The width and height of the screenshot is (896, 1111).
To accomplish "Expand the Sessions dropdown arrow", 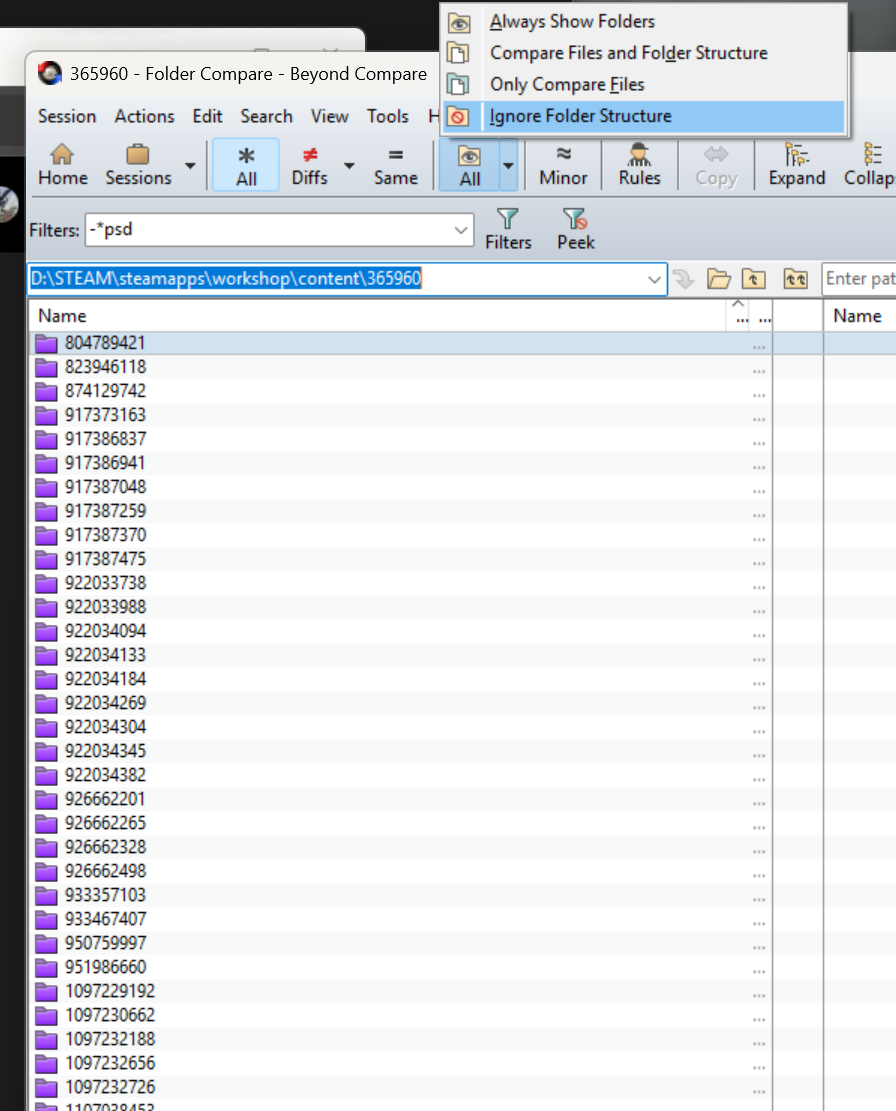I will tap(190, 165).
